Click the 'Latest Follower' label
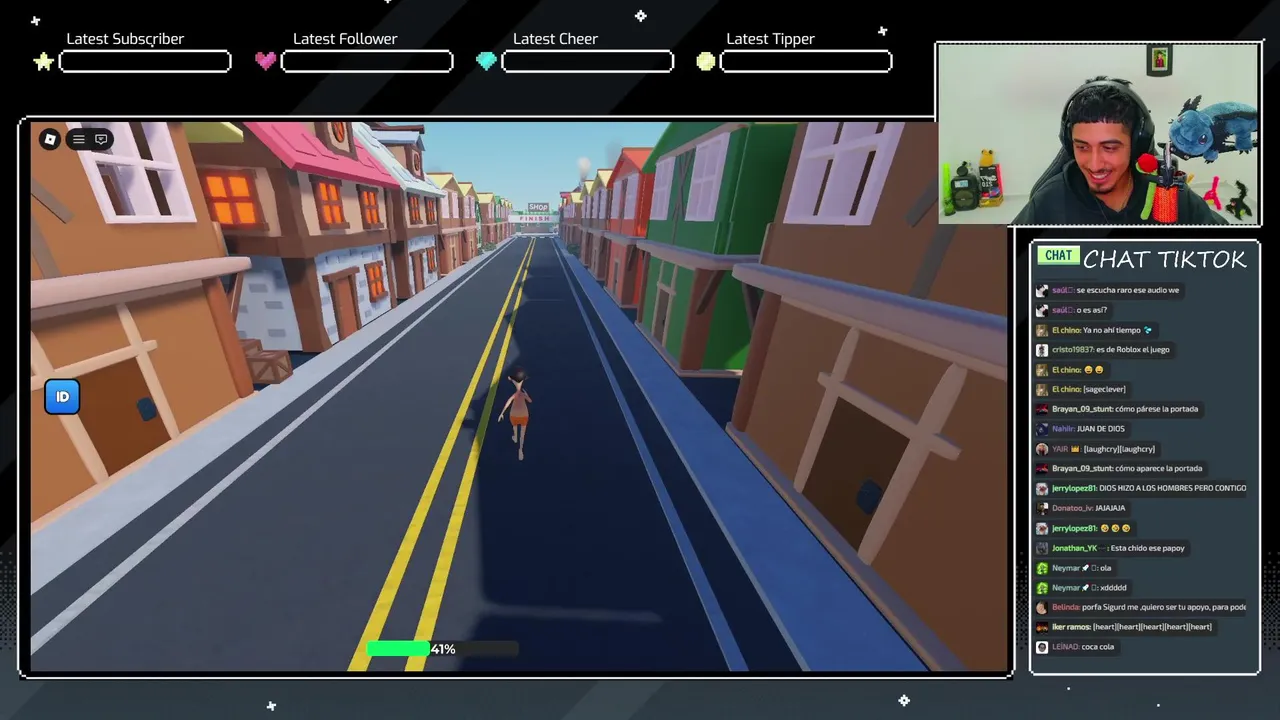Screen dimensions: 1280x720 tap(345, 39)
